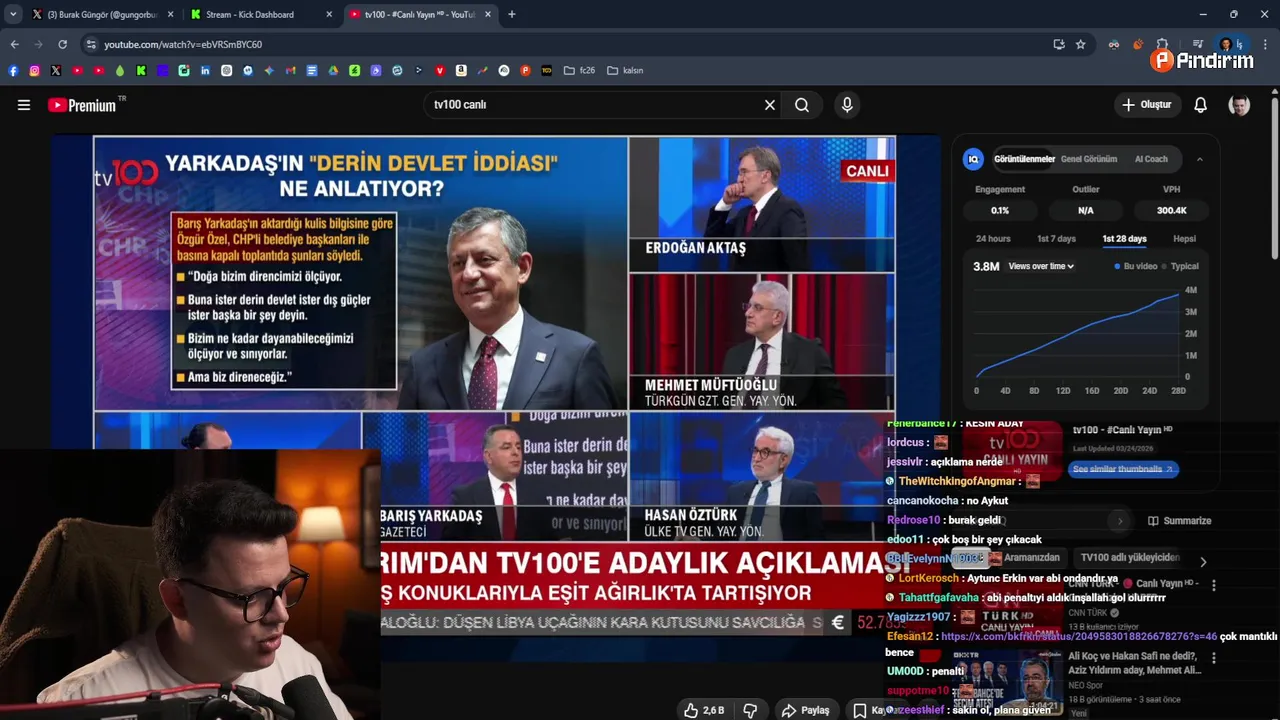Select the Aramanızdan filter chip
The width and height of the screenshot is (1280, 720).
point(1032,558)
